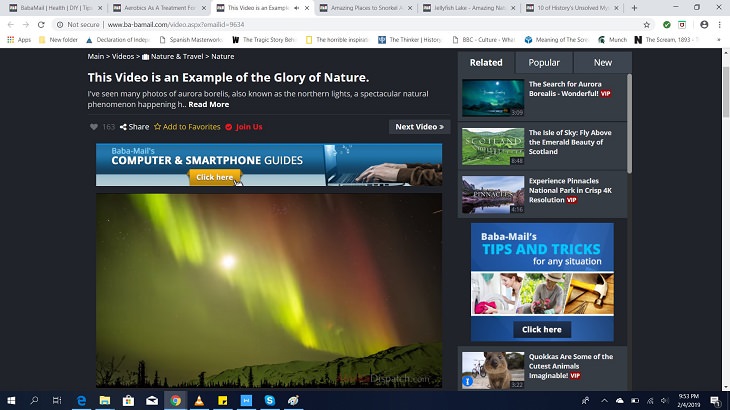Image resolution: width=730 pixels, height=410 pixels.
Task: Switch to the Popular tab
Action: [544, 62]
